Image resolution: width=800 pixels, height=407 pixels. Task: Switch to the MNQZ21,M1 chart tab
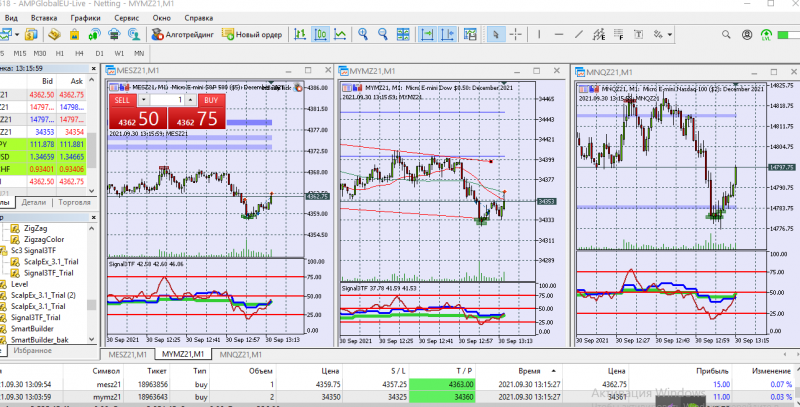[239, 354]
